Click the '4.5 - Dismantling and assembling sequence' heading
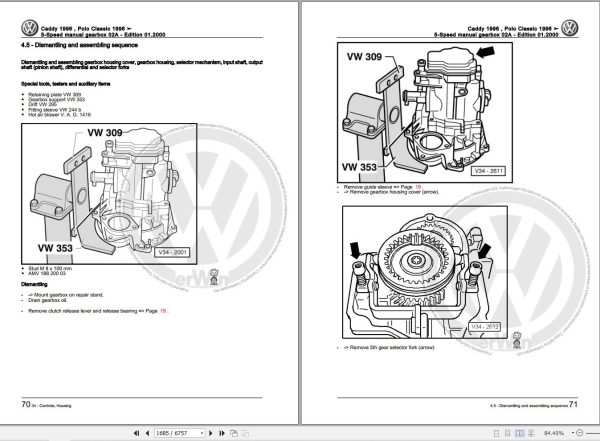This screenshot has width=600, height=441. point(79,45)
